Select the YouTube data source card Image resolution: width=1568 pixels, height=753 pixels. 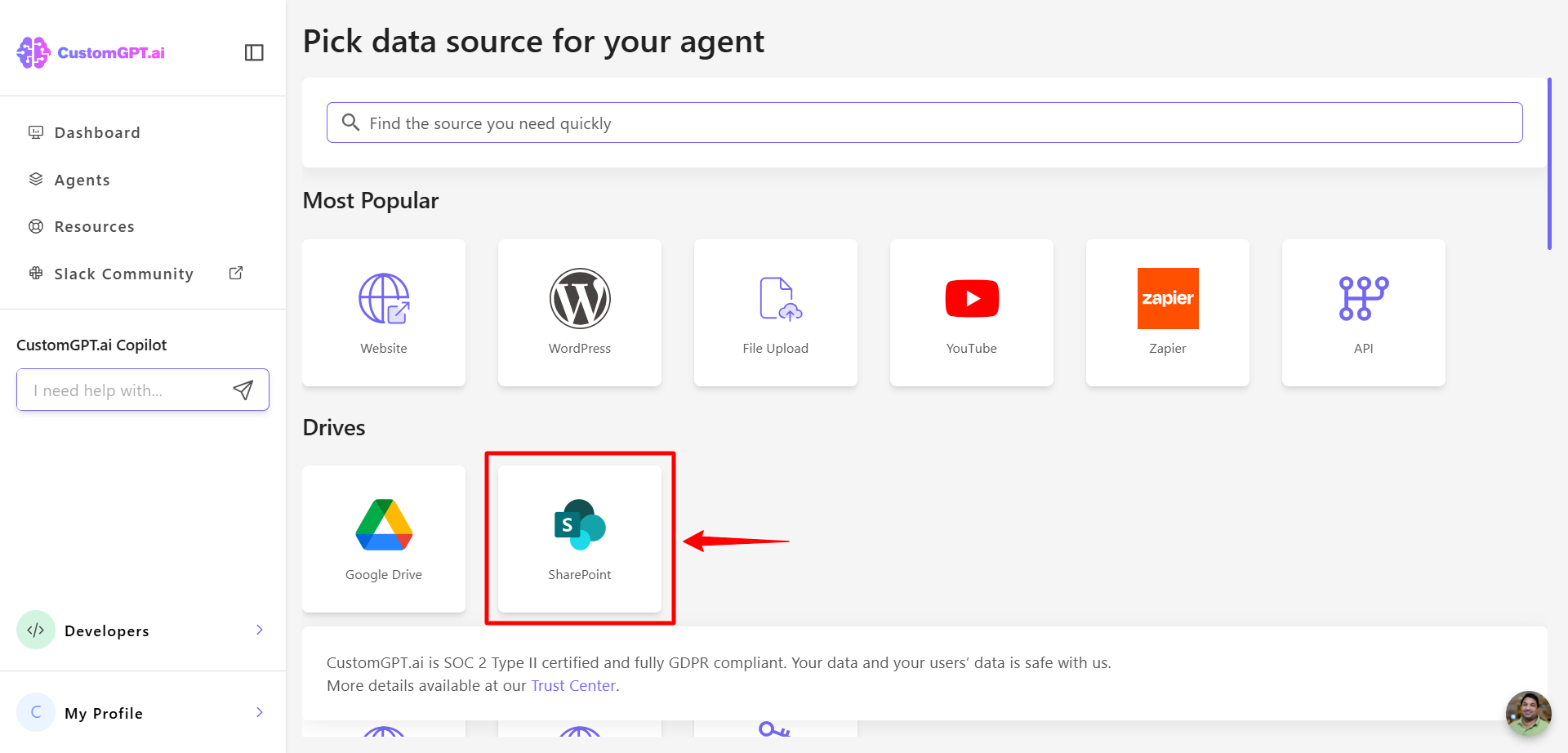click(972, 313)
